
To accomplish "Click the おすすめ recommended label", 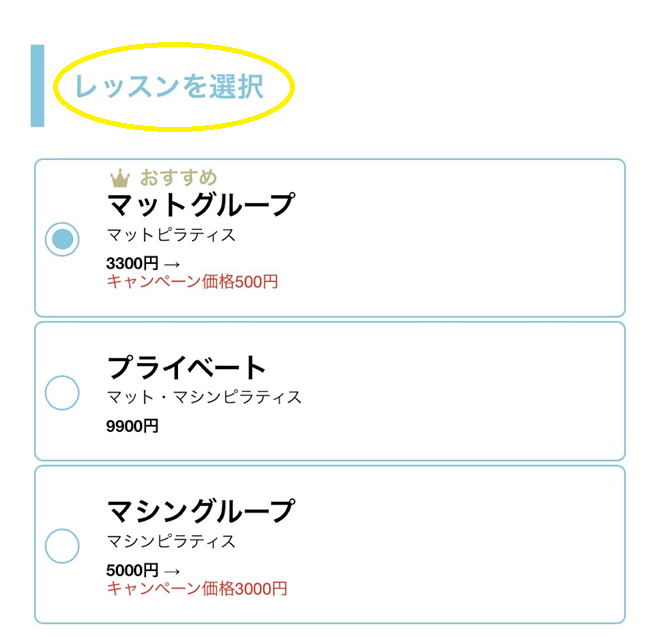I will 178,179.
